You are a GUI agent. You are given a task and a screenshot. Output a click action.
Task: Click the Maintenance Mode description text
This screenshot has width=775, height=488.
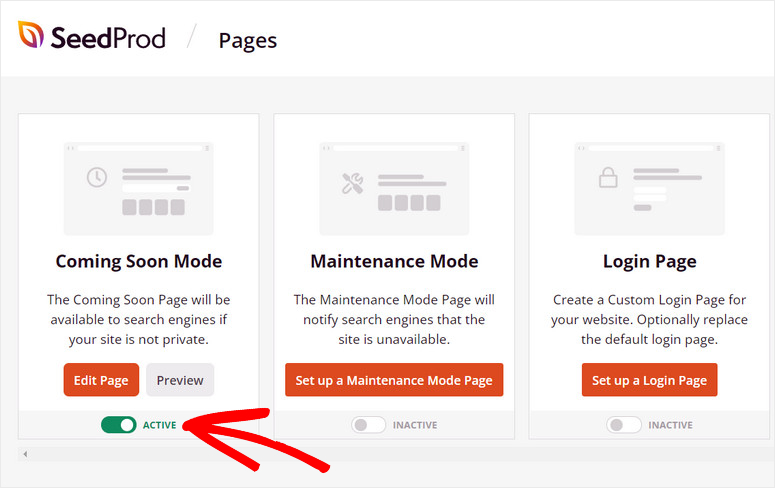click(x=394, y=319)
